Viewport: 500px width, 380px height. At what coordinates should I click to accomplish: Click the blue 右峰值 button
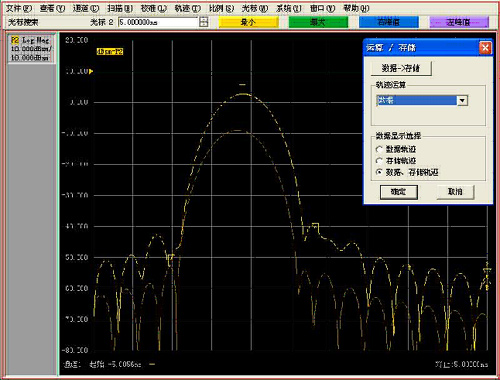pyautogui.click(x=389, y=22)
